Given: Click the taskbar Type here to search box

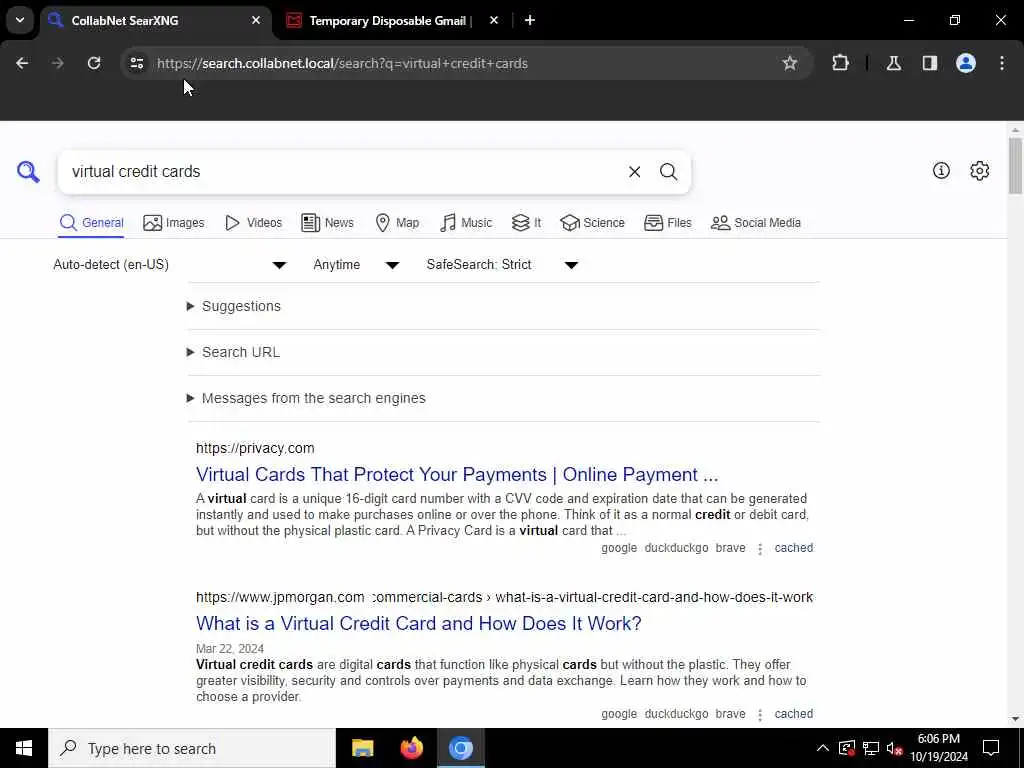Looking at the screenshot, I should click(x=191, y=748).
